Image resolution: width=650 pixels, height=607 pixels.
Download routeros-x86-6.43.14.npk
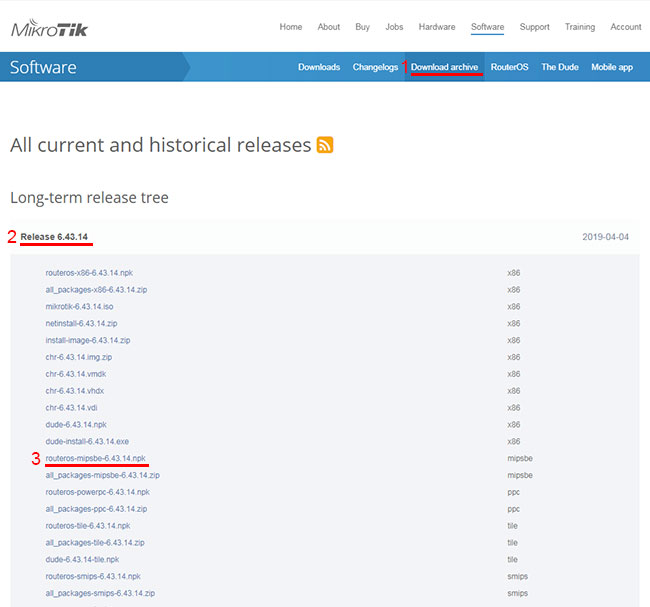pyautogui.click(x=89, y=273)
